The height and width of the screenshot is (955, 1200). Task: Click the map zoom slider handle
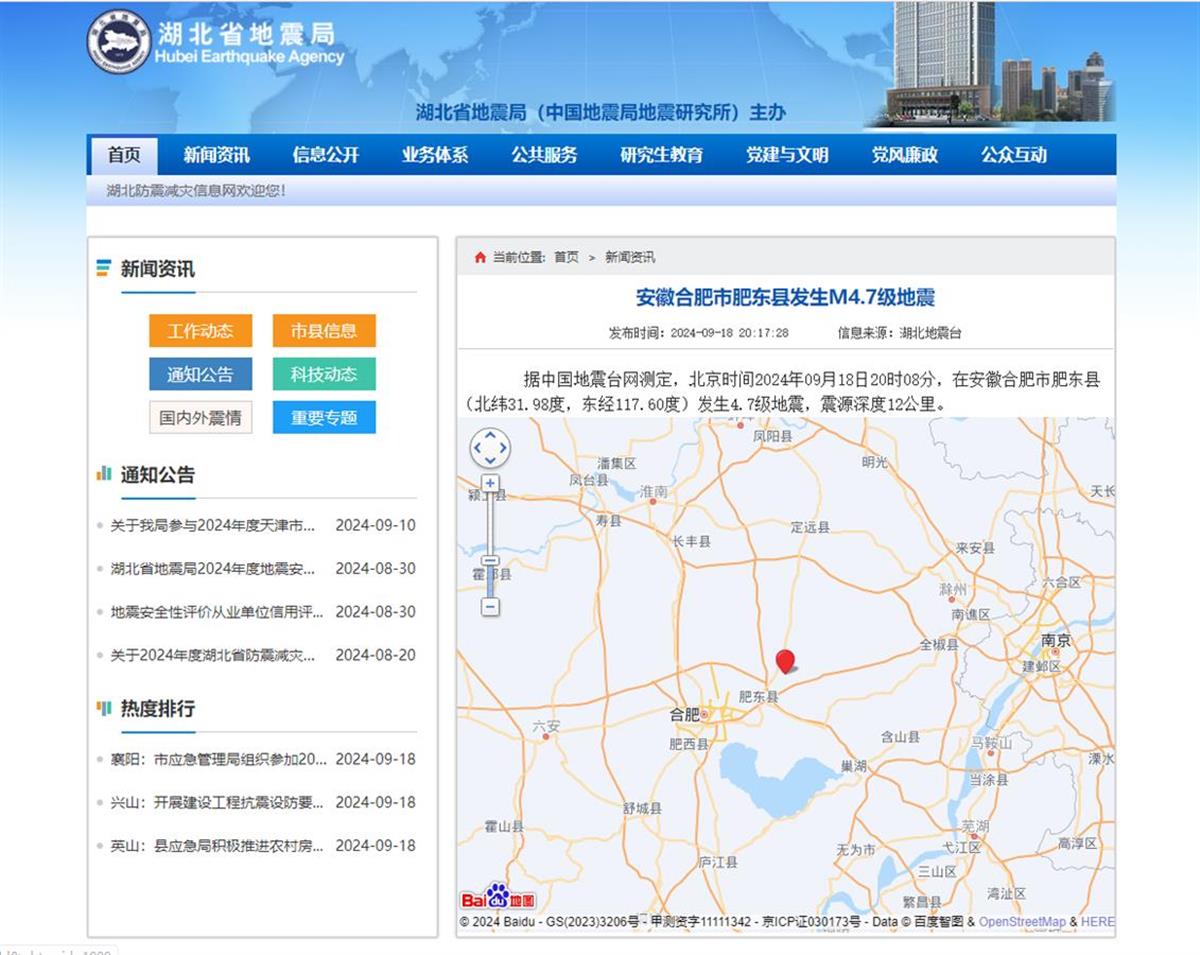490,562
